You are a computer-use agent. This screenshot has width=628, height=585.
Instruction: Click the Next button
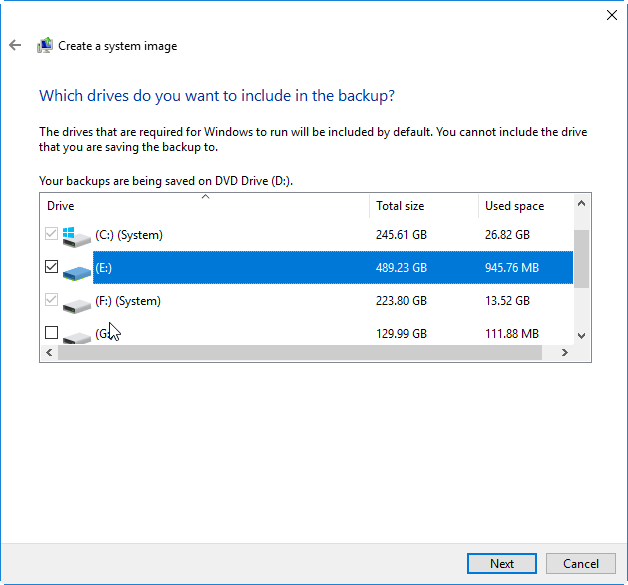point(502,563)
